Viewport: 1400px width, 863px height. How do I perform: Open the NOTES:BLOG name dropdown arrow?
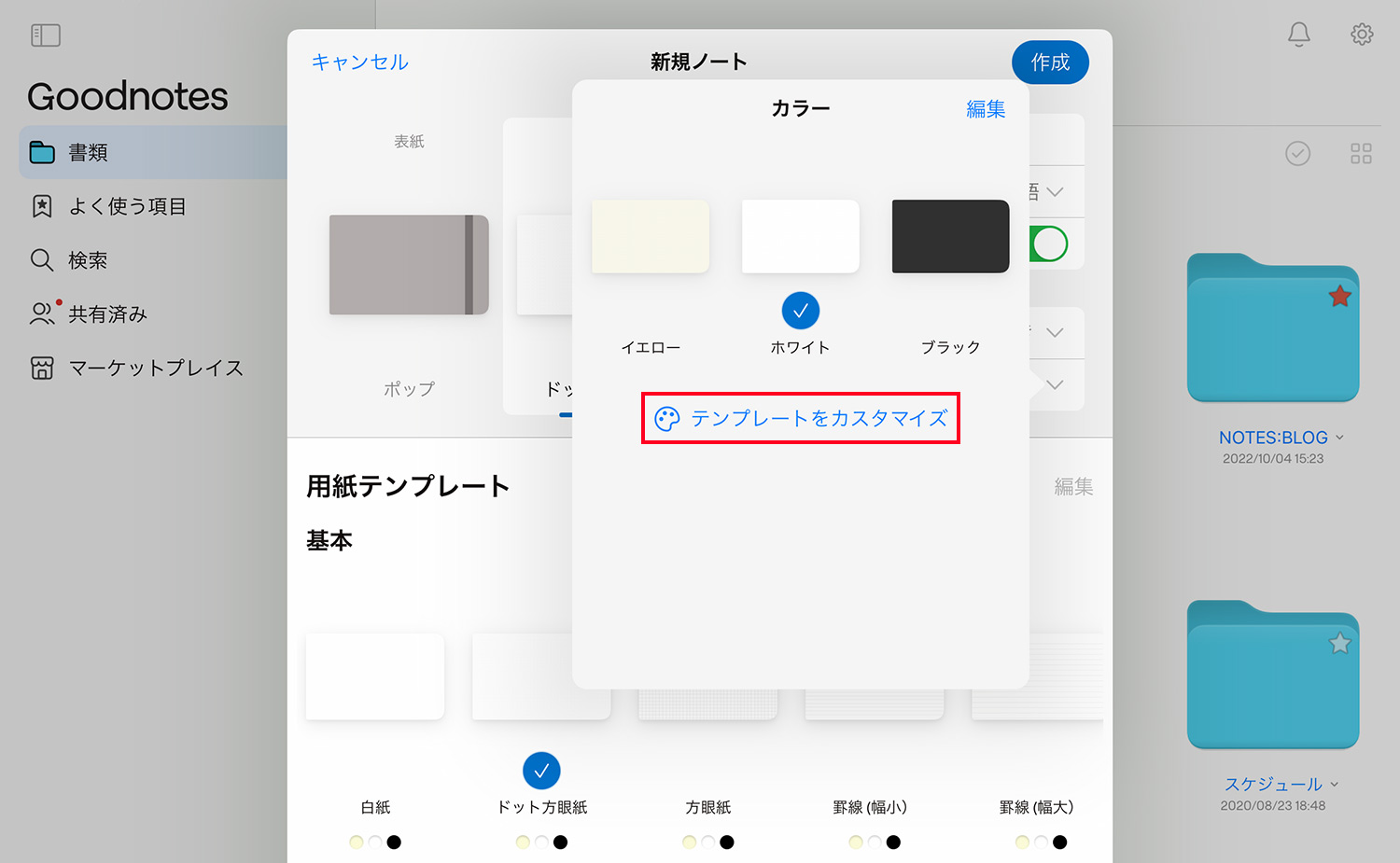(x=1340, y=438)
